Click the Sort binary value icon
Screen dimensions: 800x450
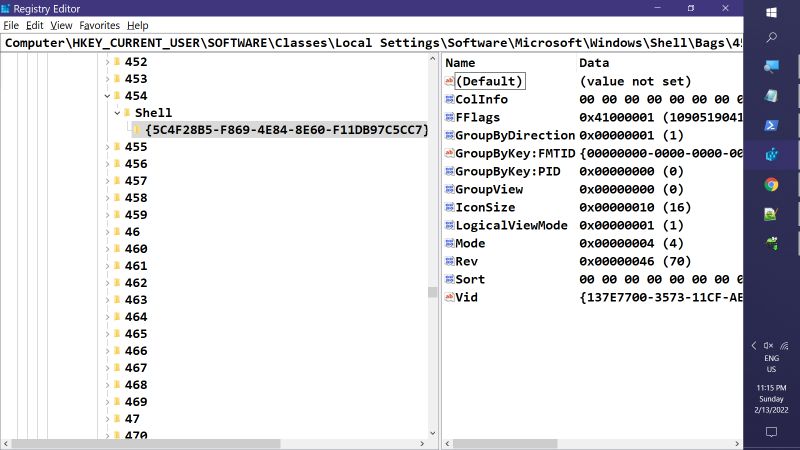pyautogui.click(x=449, y=279)
